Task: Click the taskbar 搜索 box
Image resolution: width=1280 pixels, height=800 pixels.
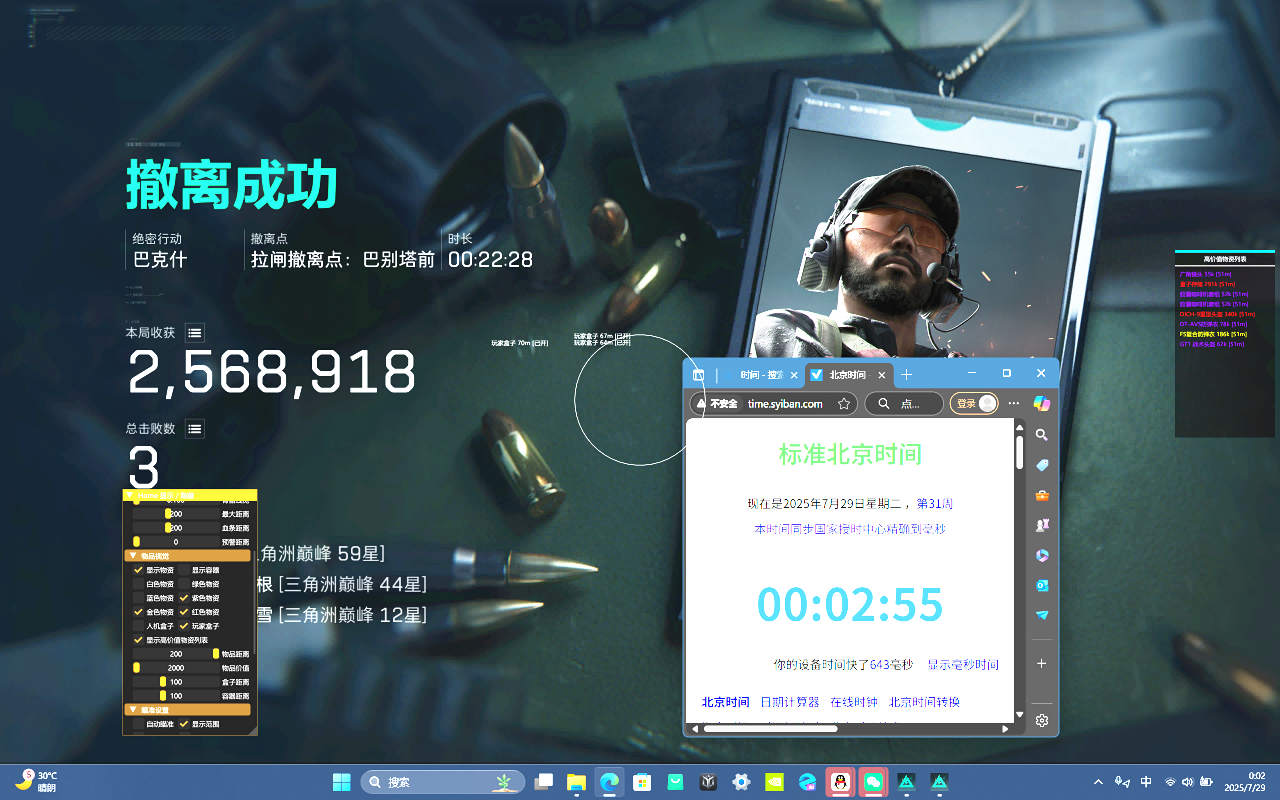Action: tap(442, 782)
